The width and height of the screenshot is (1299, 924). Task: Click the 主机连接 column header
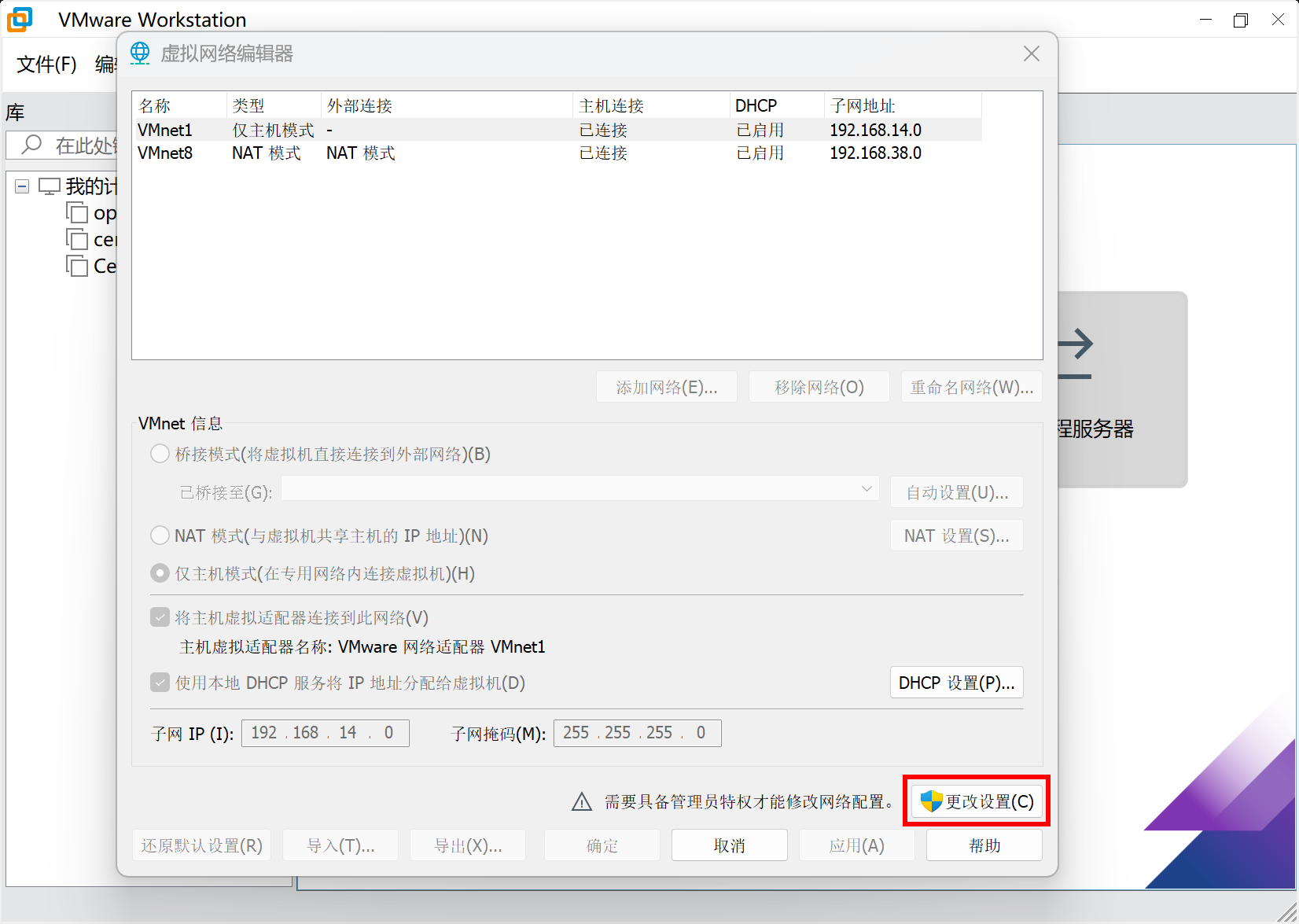point(651,105)
